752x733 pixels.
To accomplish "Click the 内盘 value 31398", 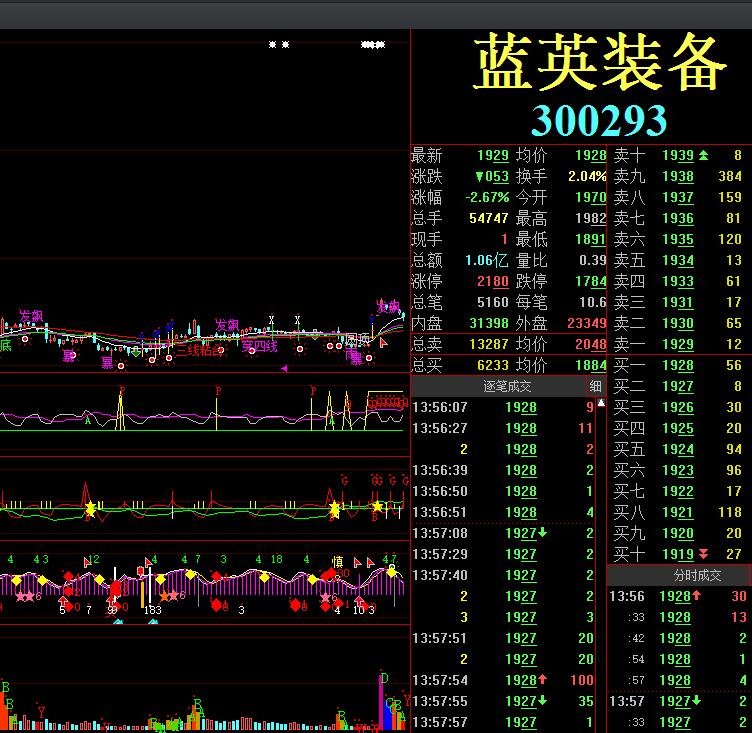I will [x=489, y=323].
